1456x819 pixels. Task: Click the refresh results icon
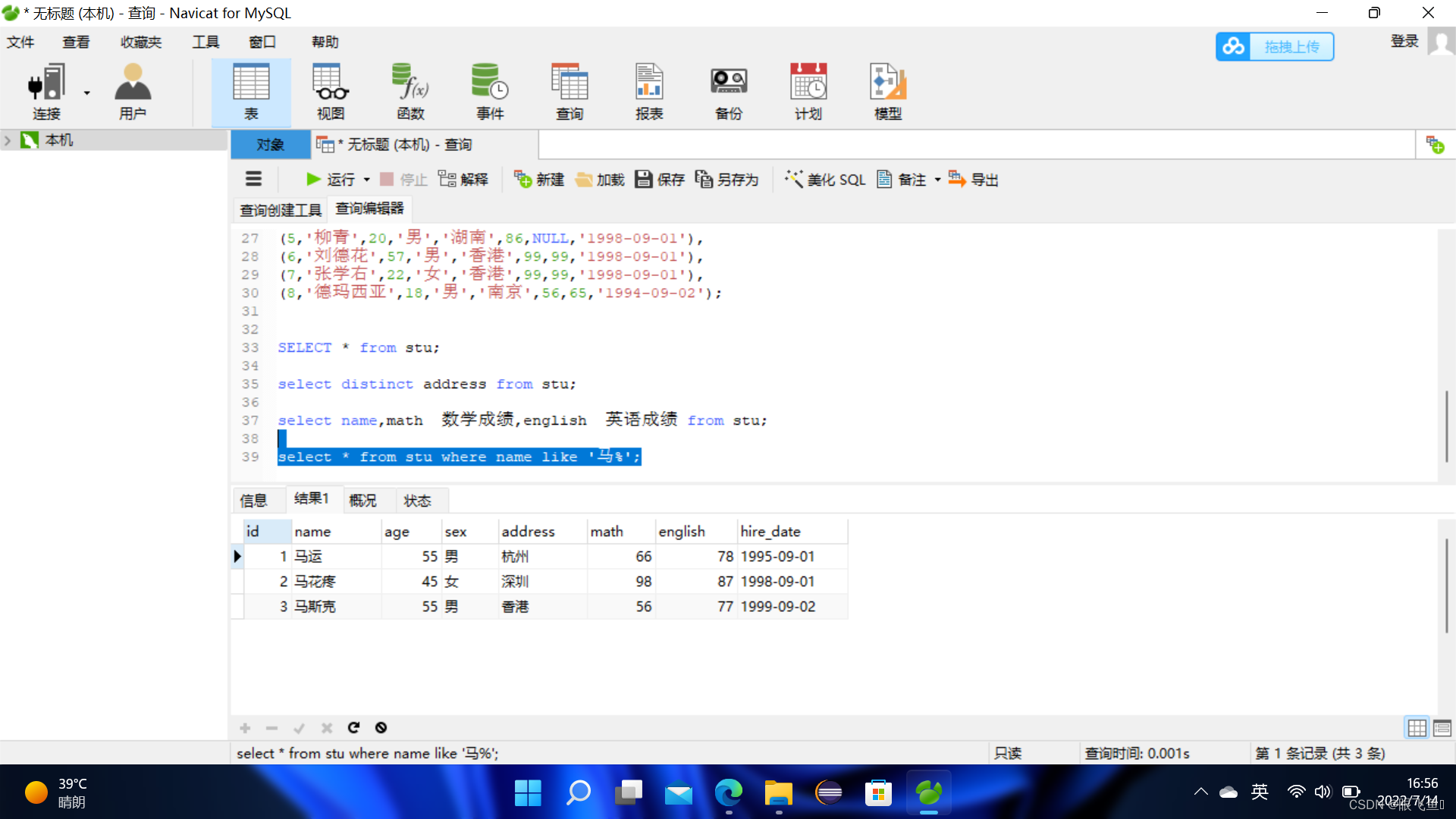(353, 728)
